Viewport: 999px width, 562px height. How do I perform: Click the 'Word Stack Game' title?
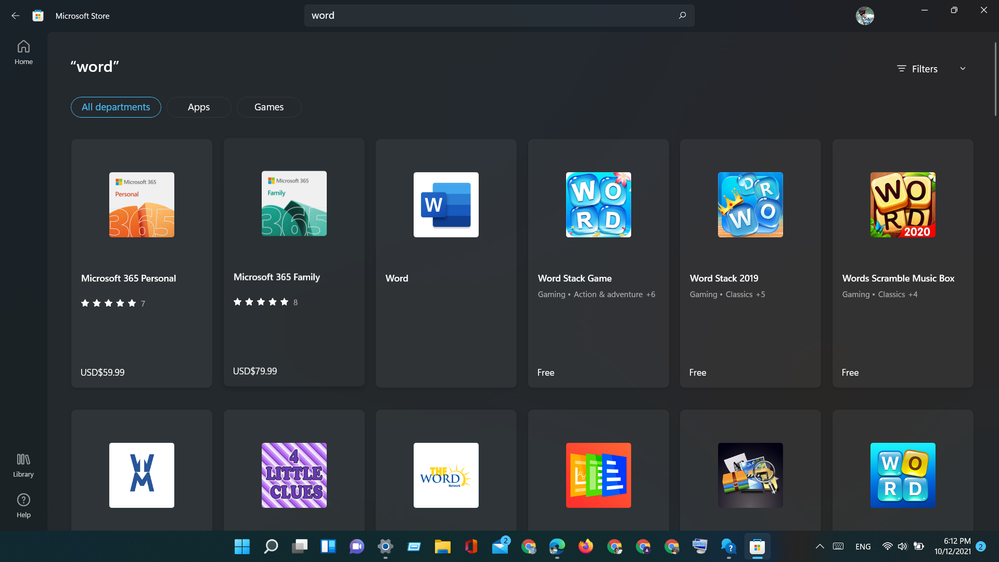point(575,278)
